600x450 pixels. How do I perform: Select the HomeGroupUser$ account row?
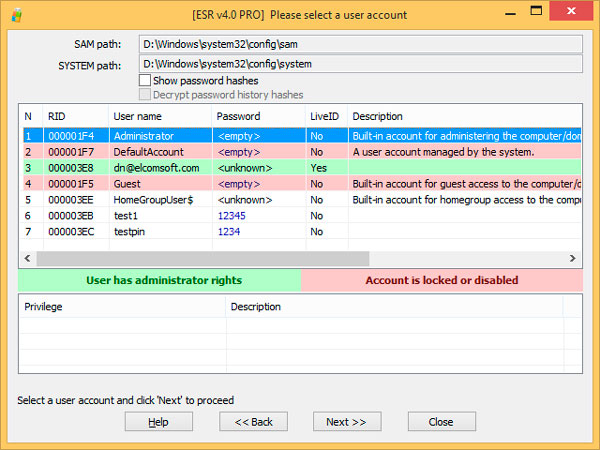[153, 200]
